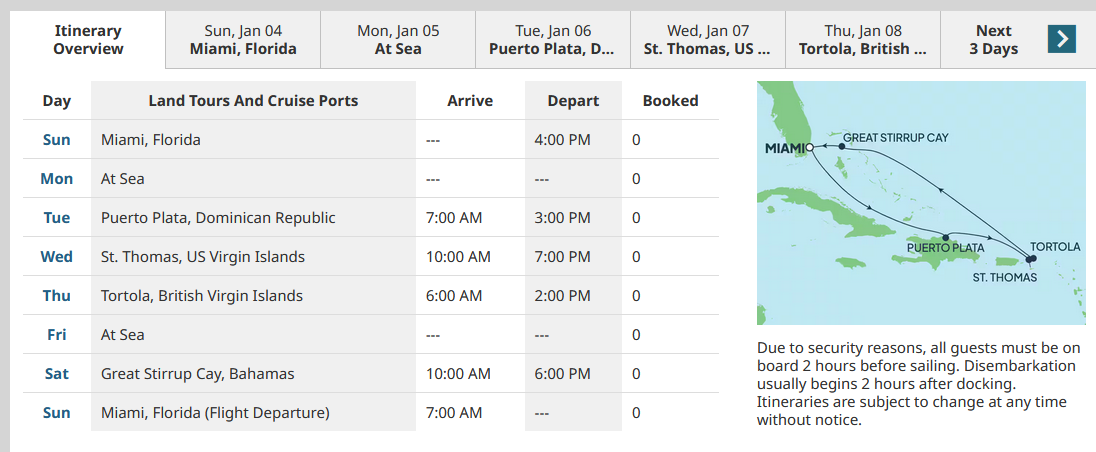Select the Great Stirrup Cay, Bahamas table row

(370, 374)
